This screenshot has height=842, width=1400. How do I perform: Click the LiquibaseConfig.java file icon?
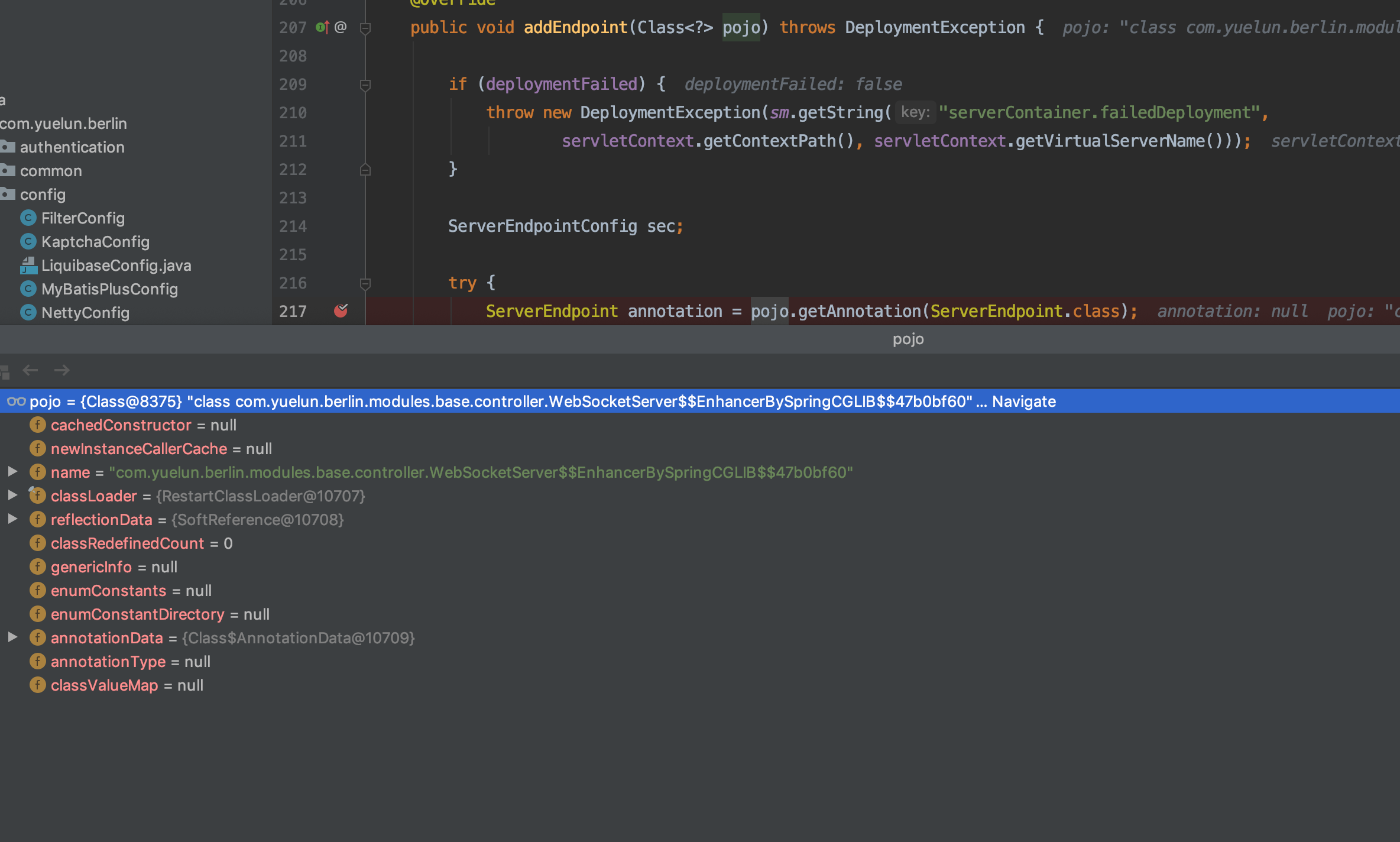[x=28, y=265]
